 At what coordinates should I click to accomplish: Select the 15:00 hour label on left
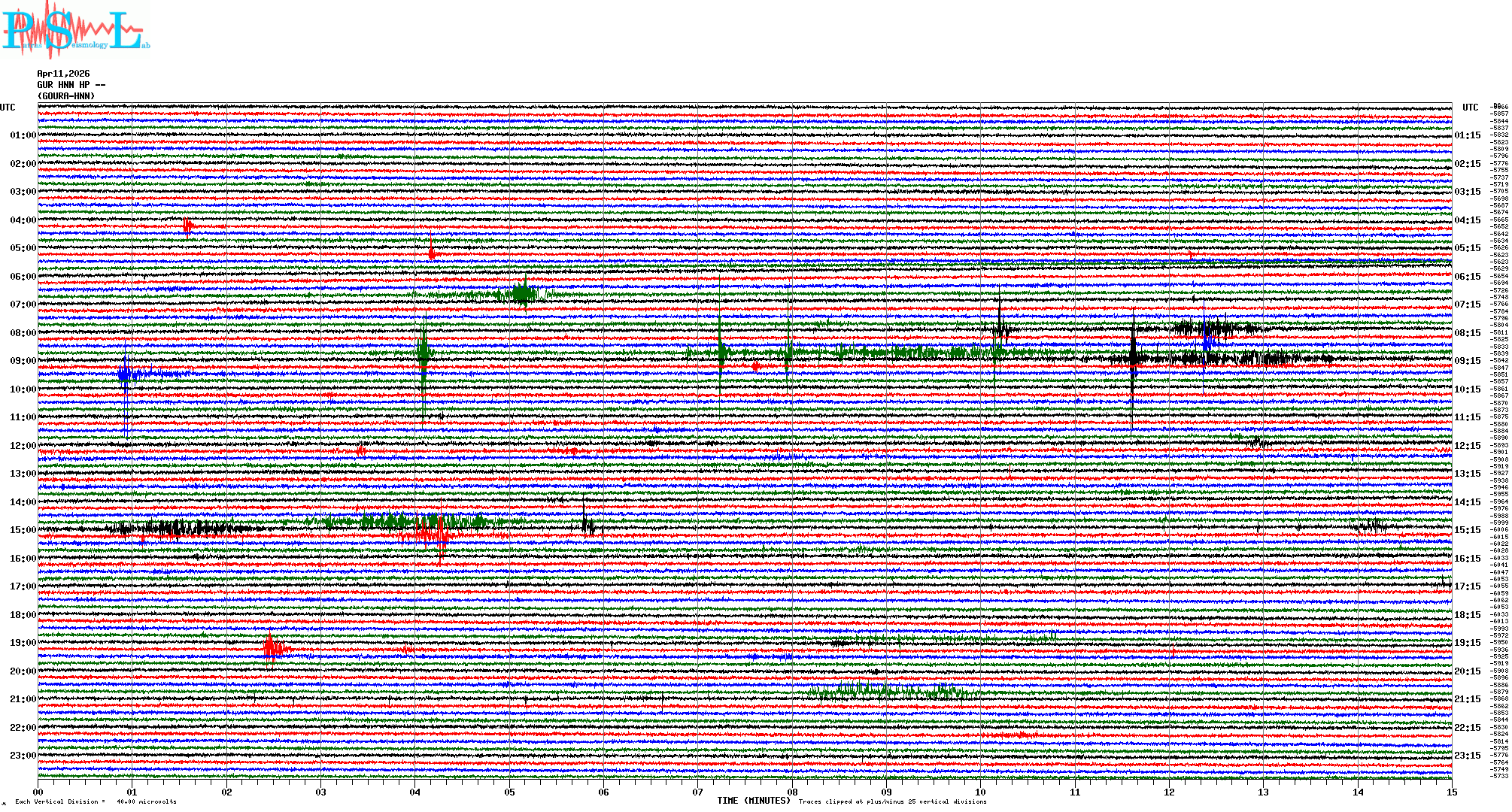tap(23, 530)
